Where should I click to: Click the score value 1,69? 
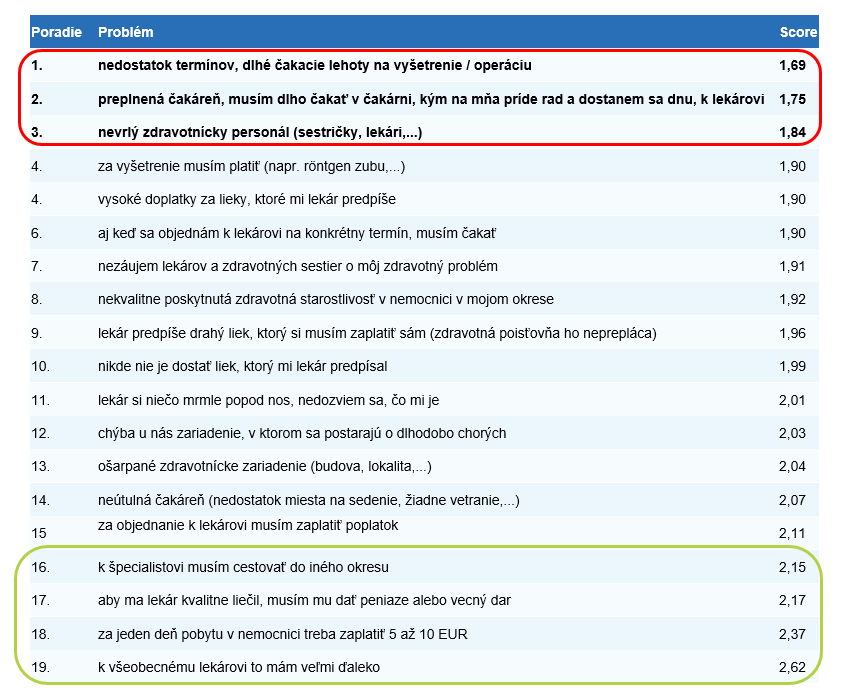point(791,66)
